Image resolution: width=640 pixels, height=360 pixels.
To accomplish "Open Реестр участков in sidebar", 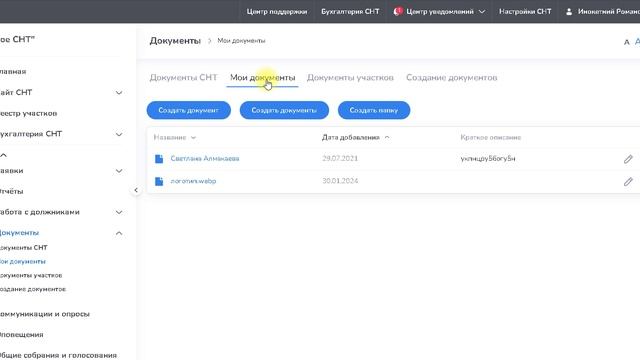I will point(29,113).
